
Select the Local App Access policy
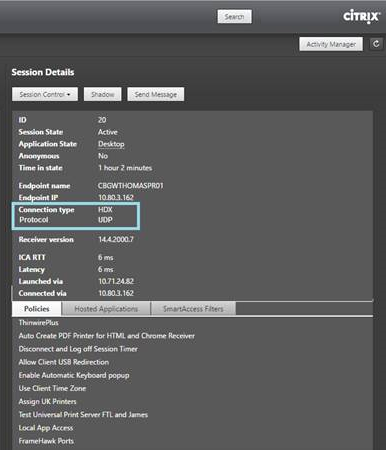(46, 428)
